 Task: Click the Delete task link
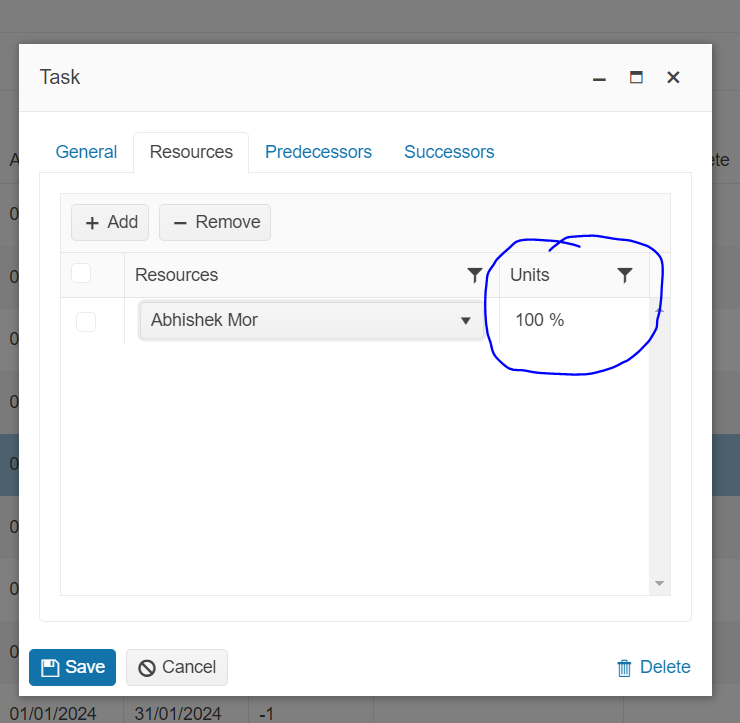coord(665,668)
